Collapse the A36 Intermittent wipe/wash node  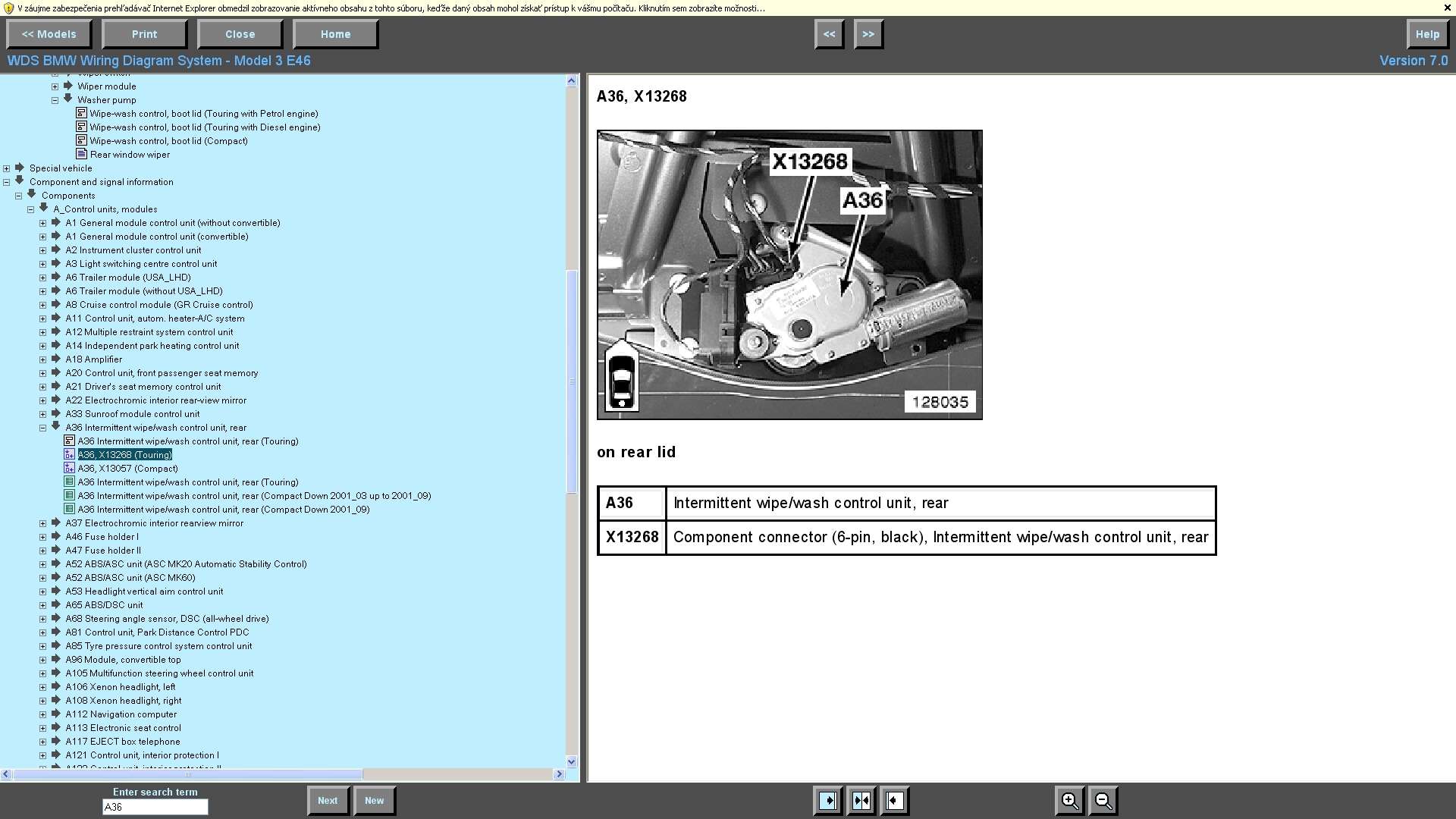pyautogui.click(x=43, y=428)
